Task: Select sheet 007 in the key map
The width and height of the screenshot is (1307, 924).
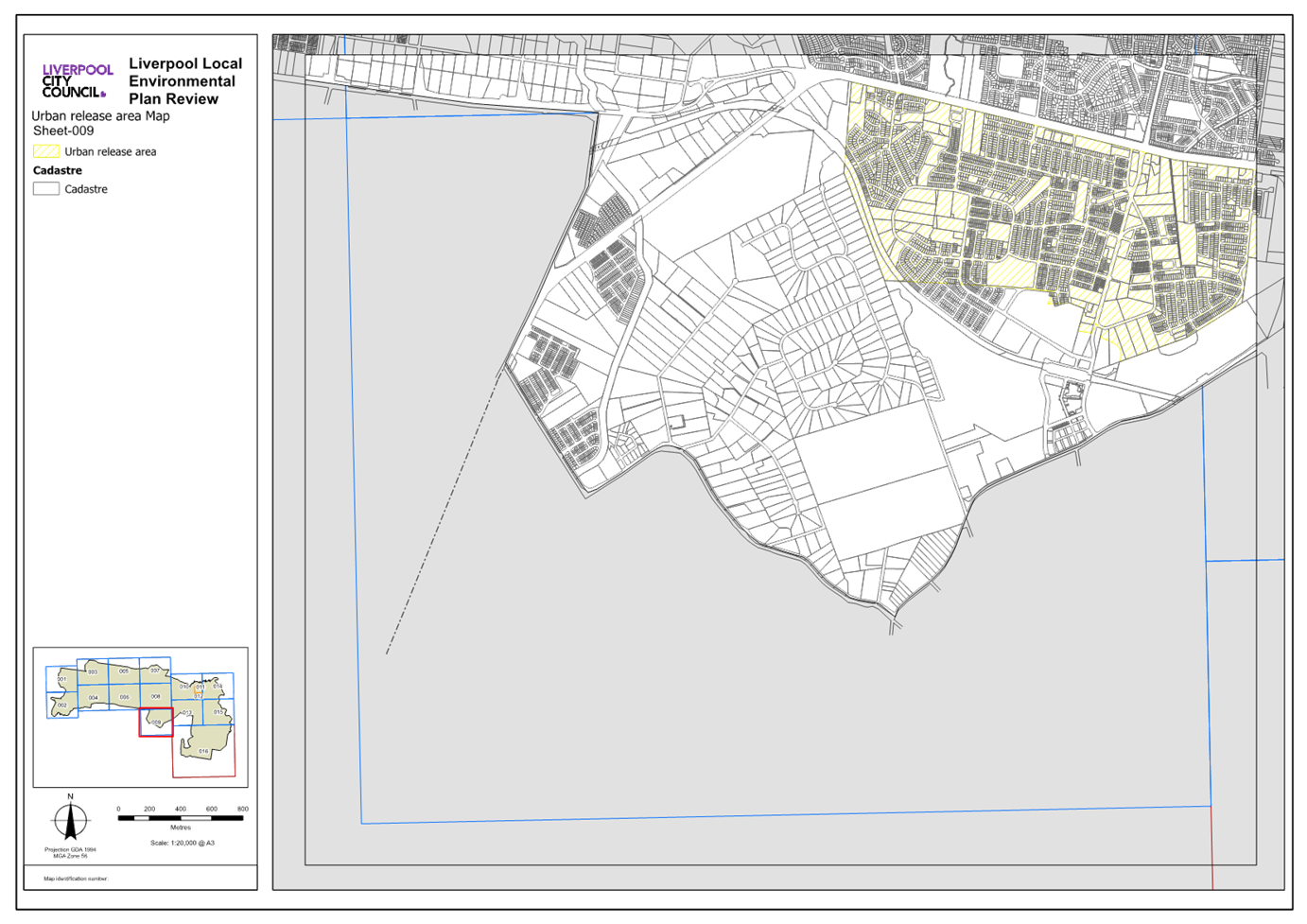Action: pos(155,671)
